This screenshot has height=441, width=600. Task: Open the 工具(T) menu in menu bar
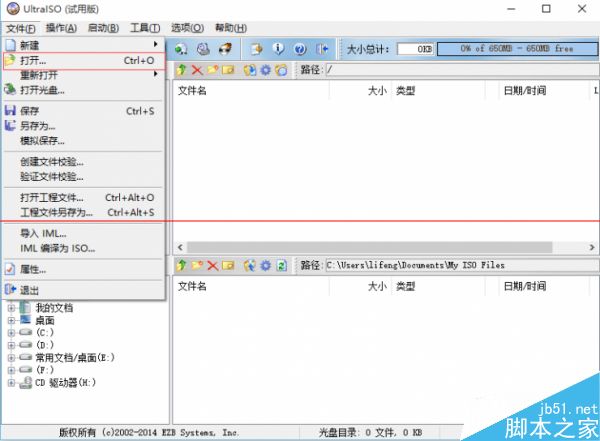tap(146, 28)
